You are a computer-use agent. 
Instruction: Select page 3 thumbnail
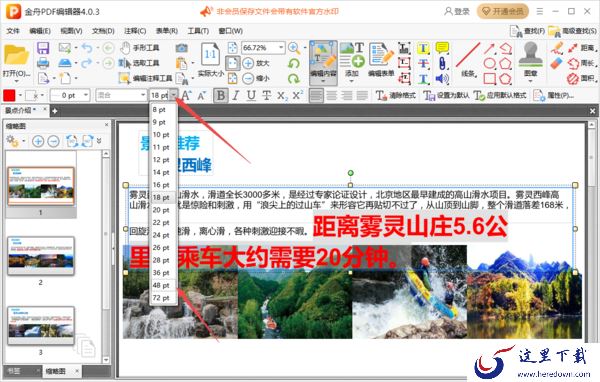41,325
